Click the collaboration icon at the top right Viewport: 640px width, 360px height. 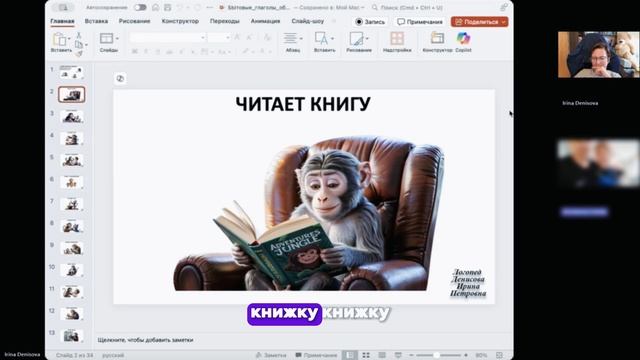pos(504,7)
